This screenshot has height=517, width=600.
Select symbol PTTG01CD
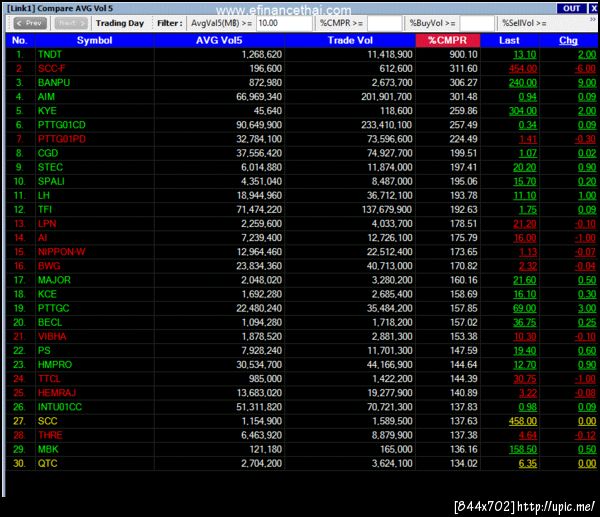[x=62, y=125]
